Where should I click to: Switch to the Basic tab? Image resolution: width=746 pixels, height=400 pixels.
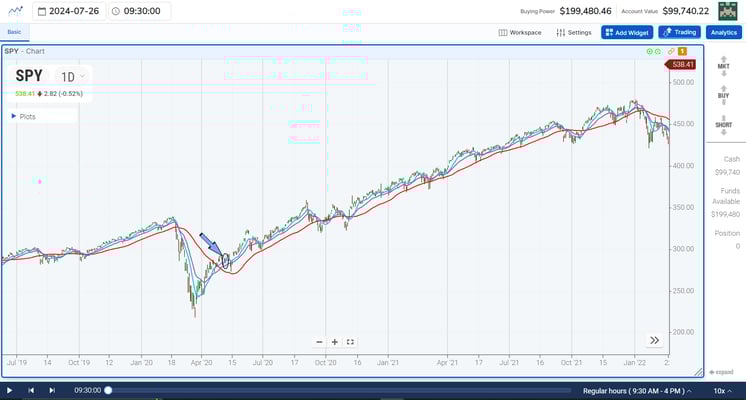14,32
